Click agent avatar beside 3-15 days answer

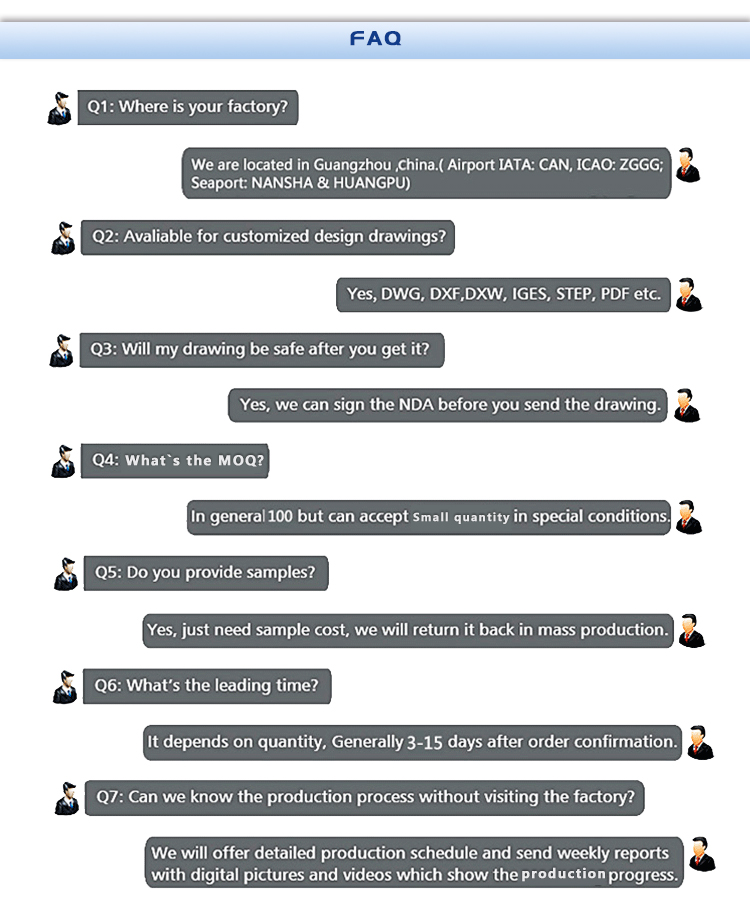point(700,742)
